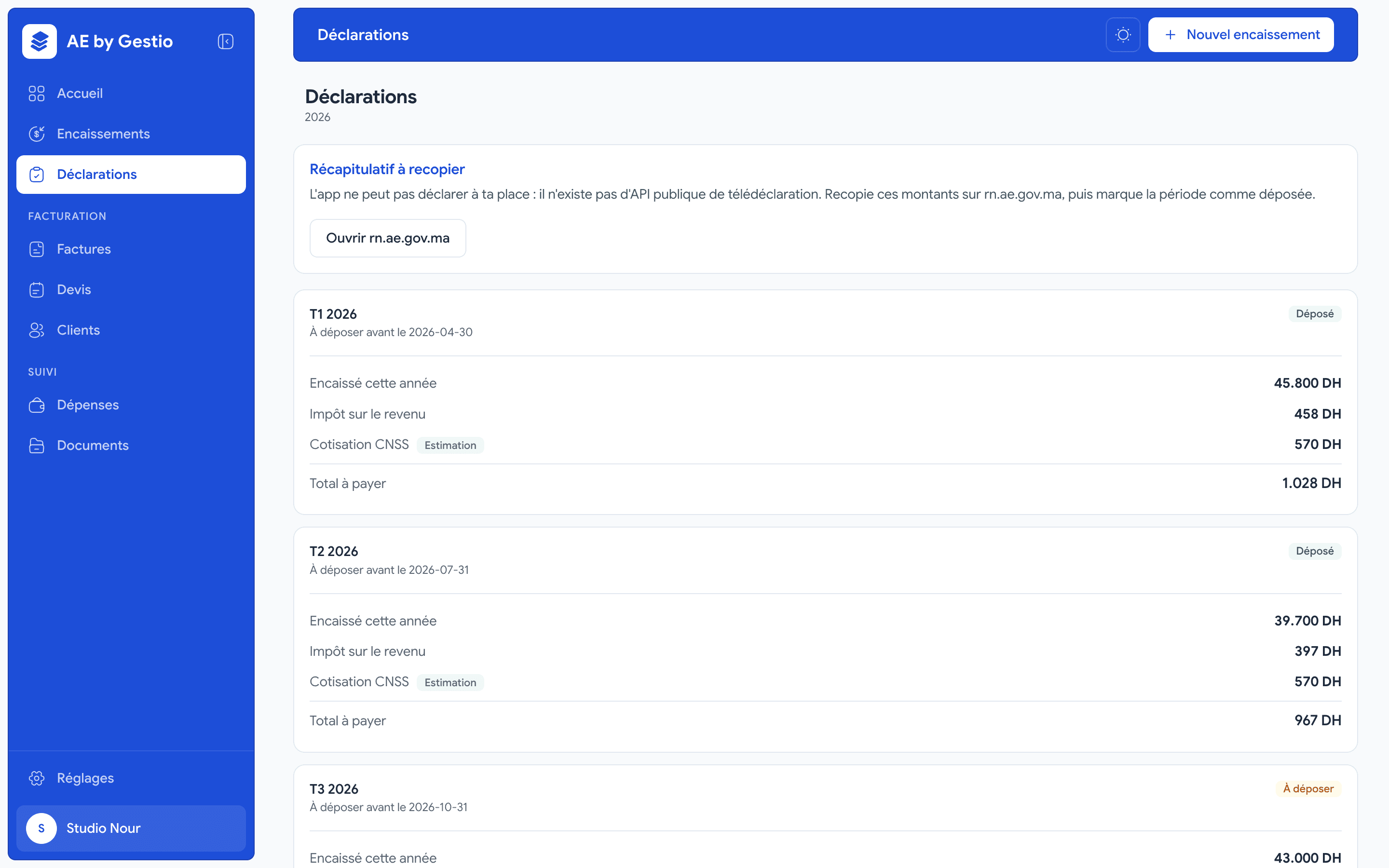The height and width of the screenshot is (868, 1389).
Task: Click the 458 DH impôt amount
Action: pos(1318,414)
